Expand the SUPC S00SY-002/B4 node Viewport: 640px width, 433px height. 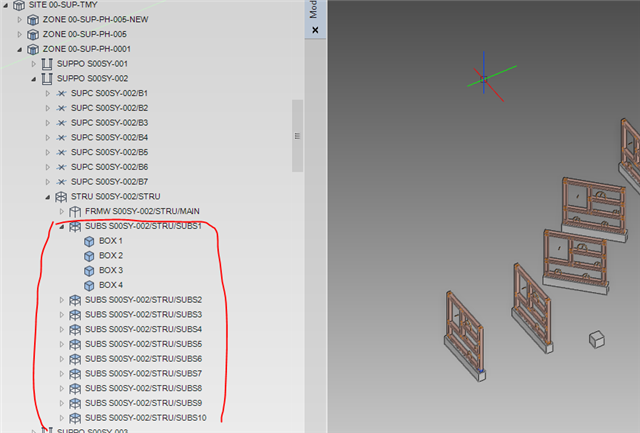point(47,138)
